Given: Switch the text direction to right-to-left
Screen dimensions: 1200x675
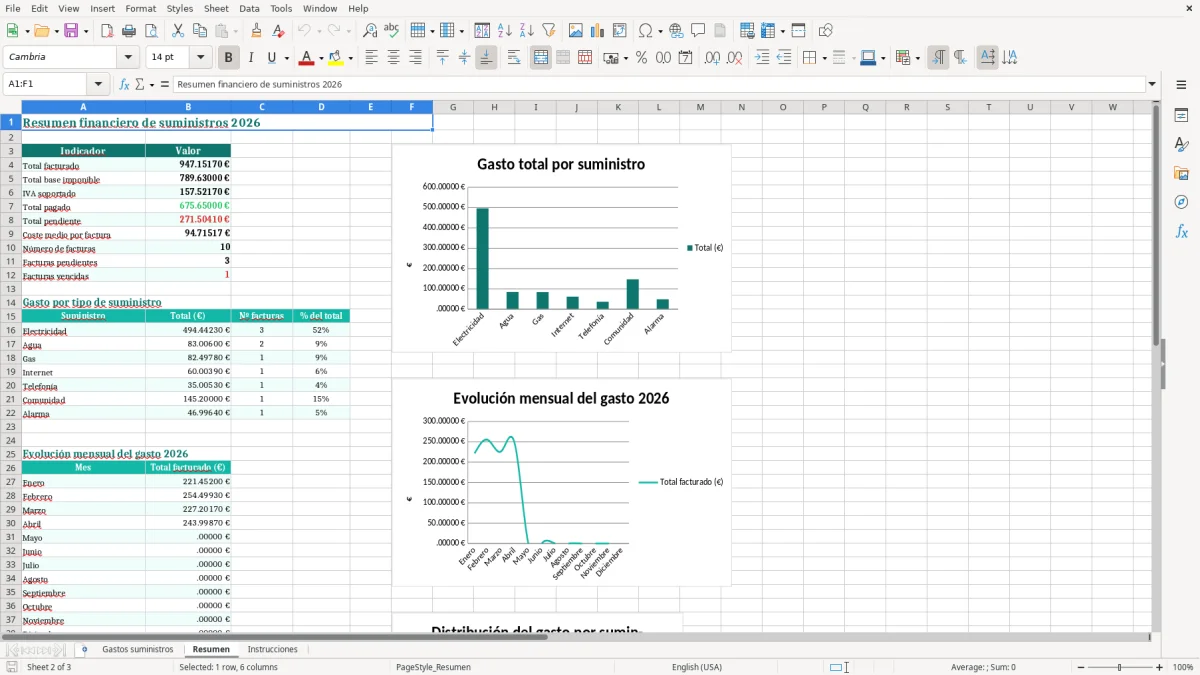Looking at the screenshot, I should point(960,58).
